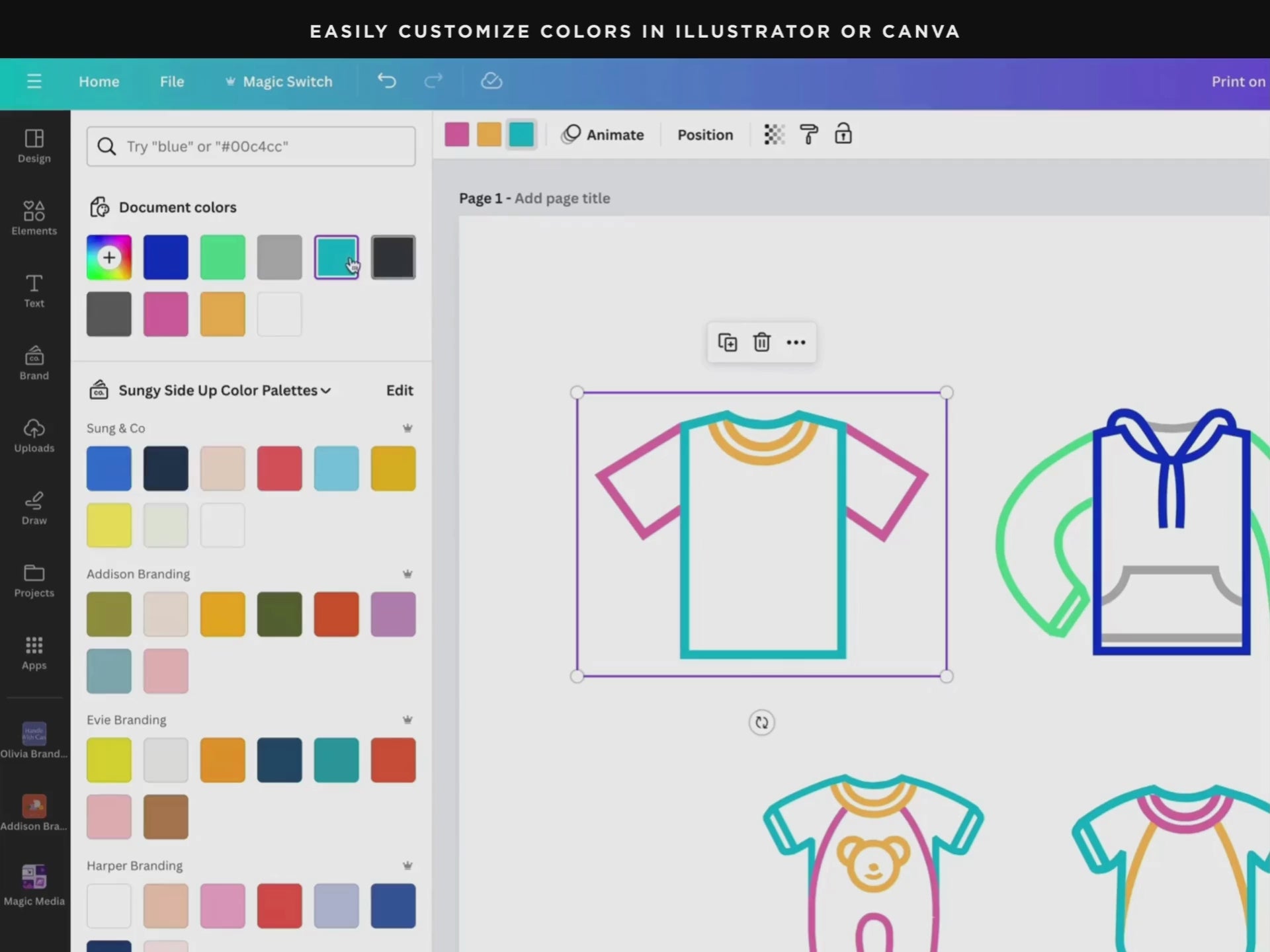Click the crown icon beside Addison Branding
Image resolution: width=1270 pixels, height=952 pixels.
(407, 574)
